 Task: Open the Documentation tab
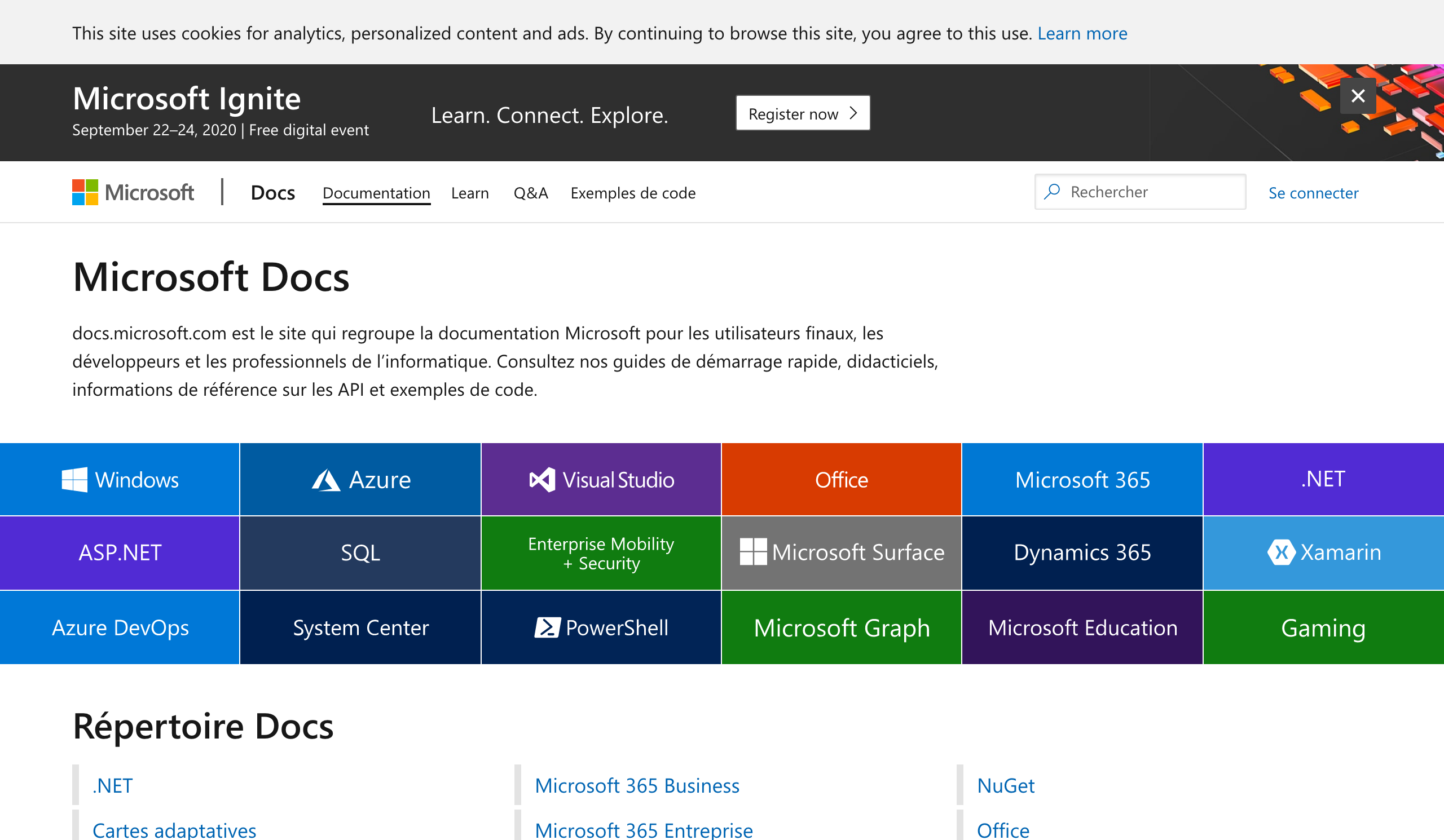376,193
